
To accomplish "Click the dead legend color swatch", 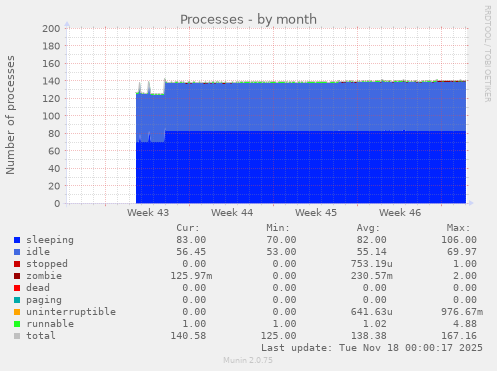I will pyautogui.click(x=17, y=288).
